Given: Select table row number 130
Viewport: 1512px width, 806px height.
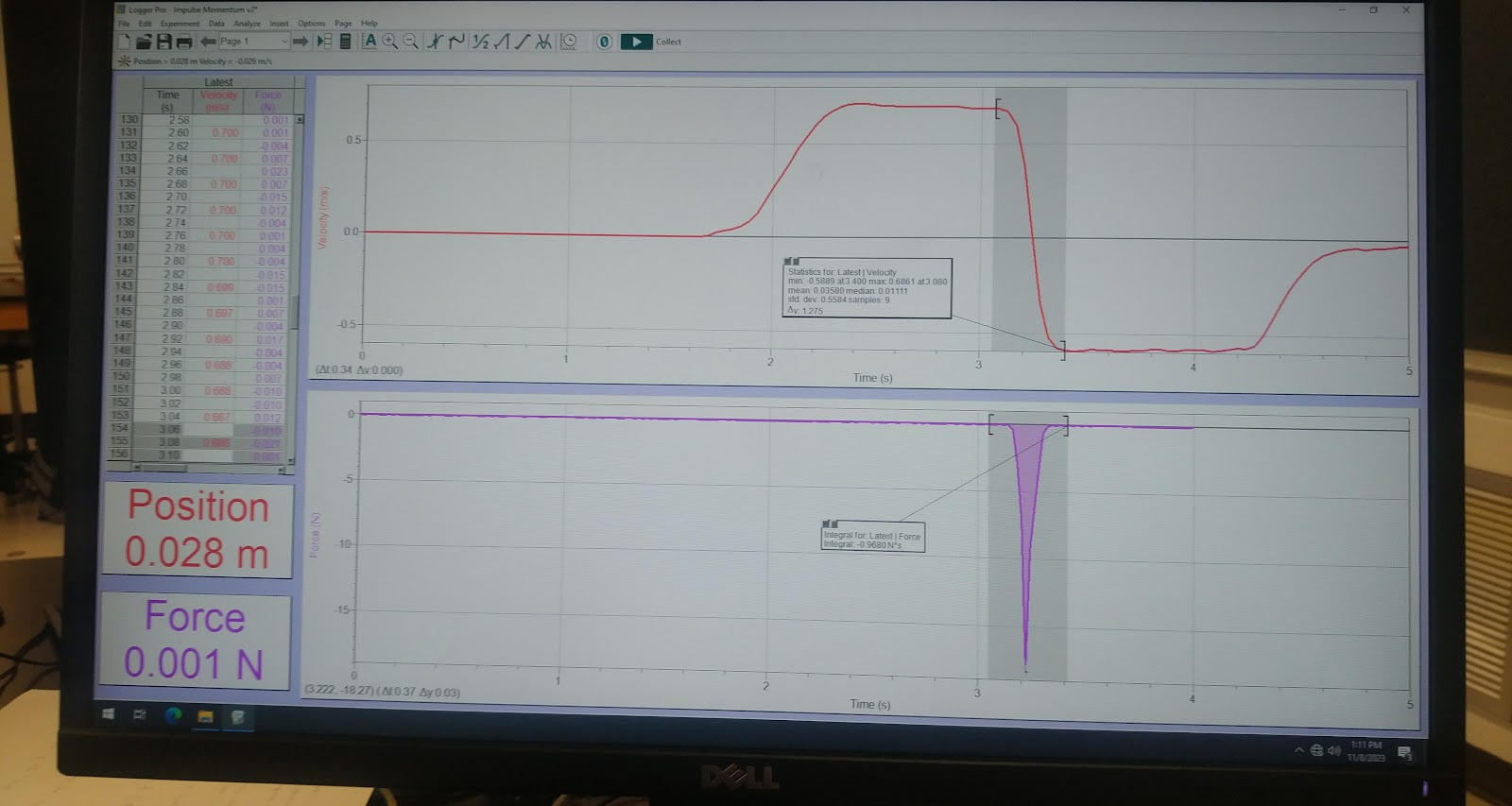Looking at the screenshot, I should pos(129,120).
